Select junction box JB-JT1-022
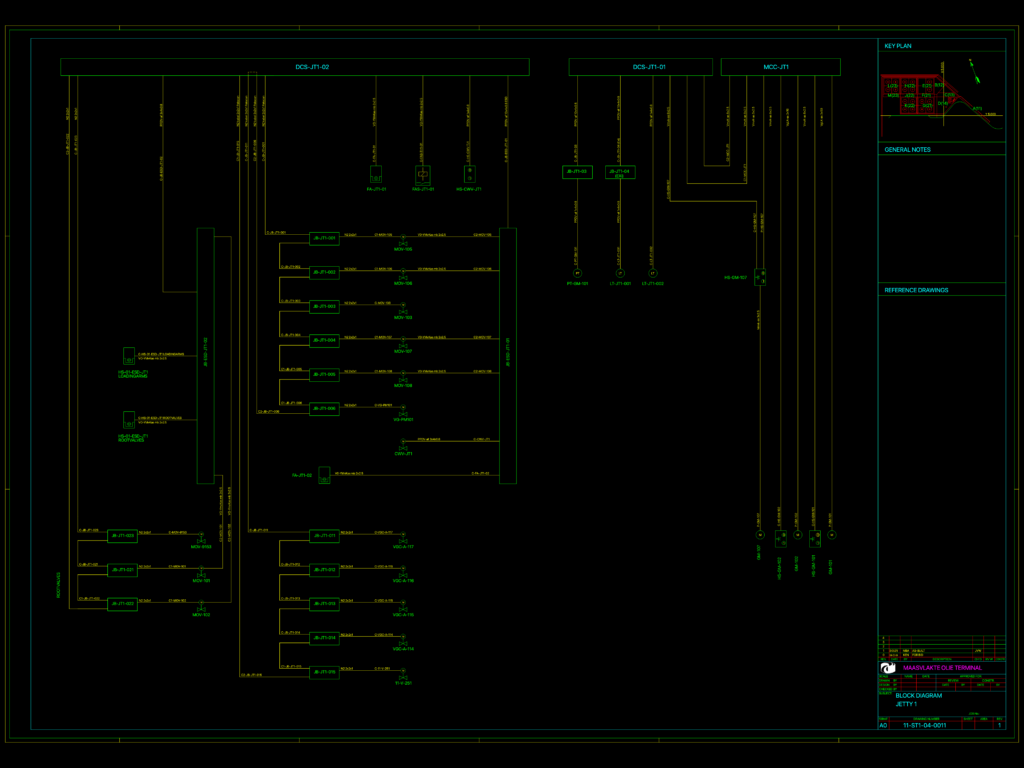This screenshot has width=1024, height=768. click(x=122, y=604)
